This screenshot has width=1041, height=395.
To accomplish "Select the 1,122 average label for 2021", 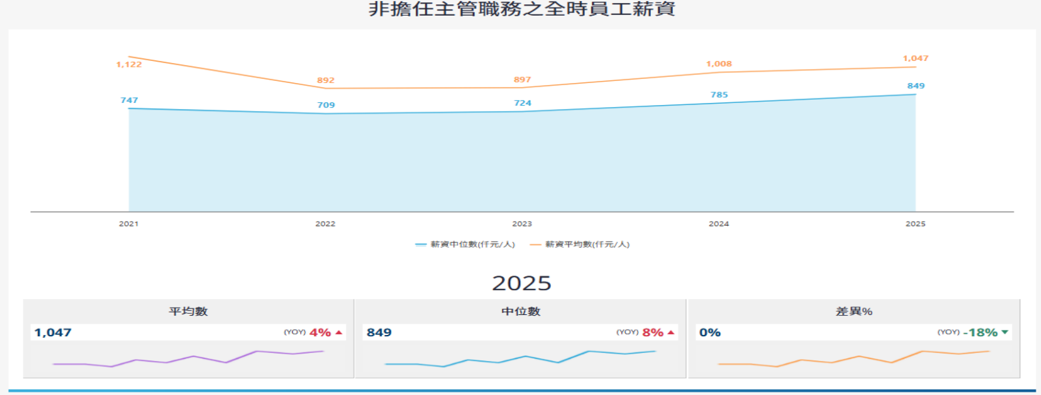I will tap(129, 64).
